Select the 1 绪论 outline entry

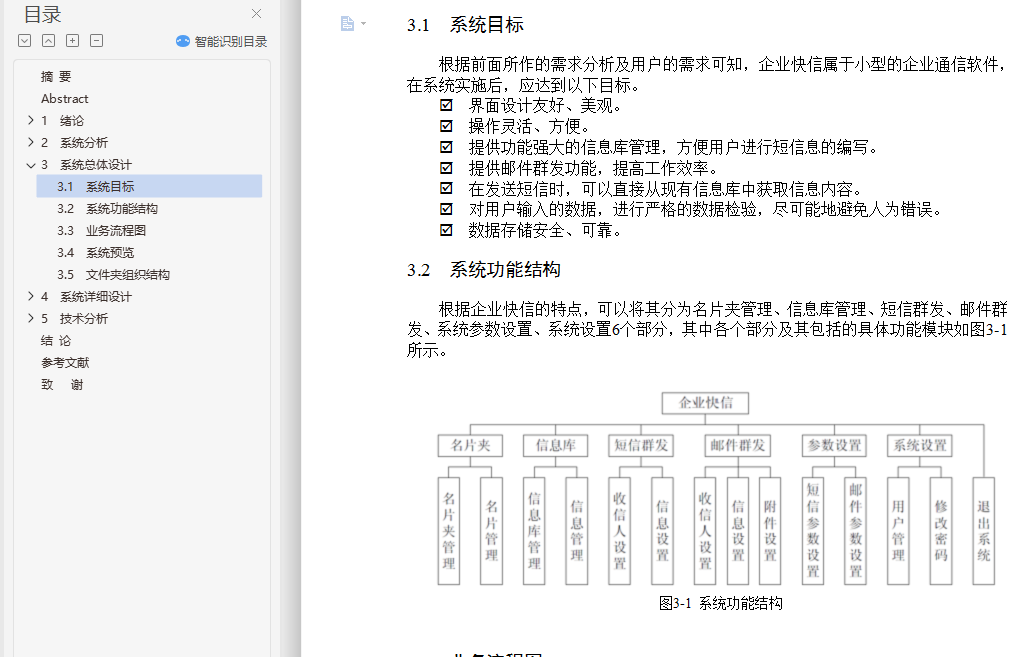point(62,120)
